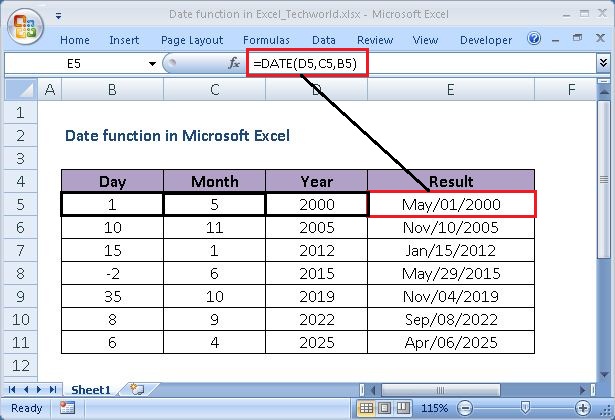Open the View ribbon tab
Image resolution: width=615 pixels, height=420 pixels.
click(x=425, y=40)
